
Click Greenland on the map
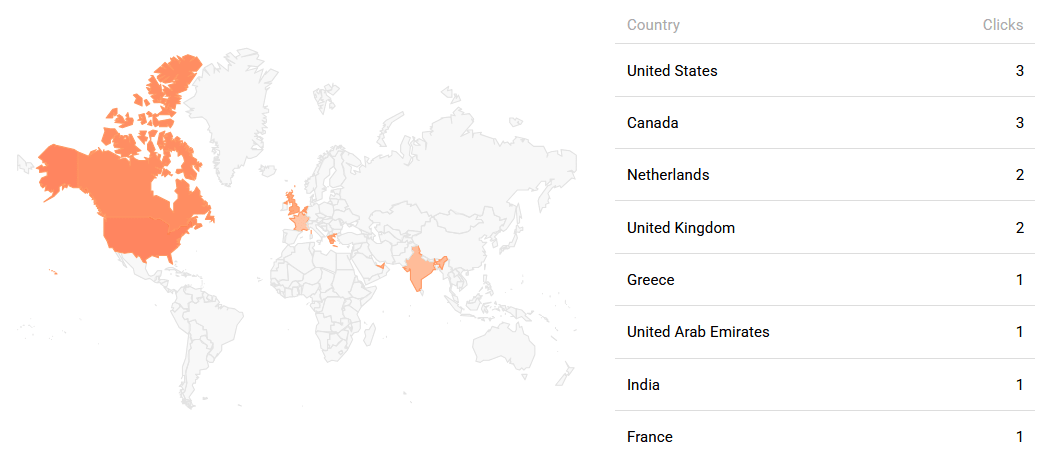tap(228, 110)
